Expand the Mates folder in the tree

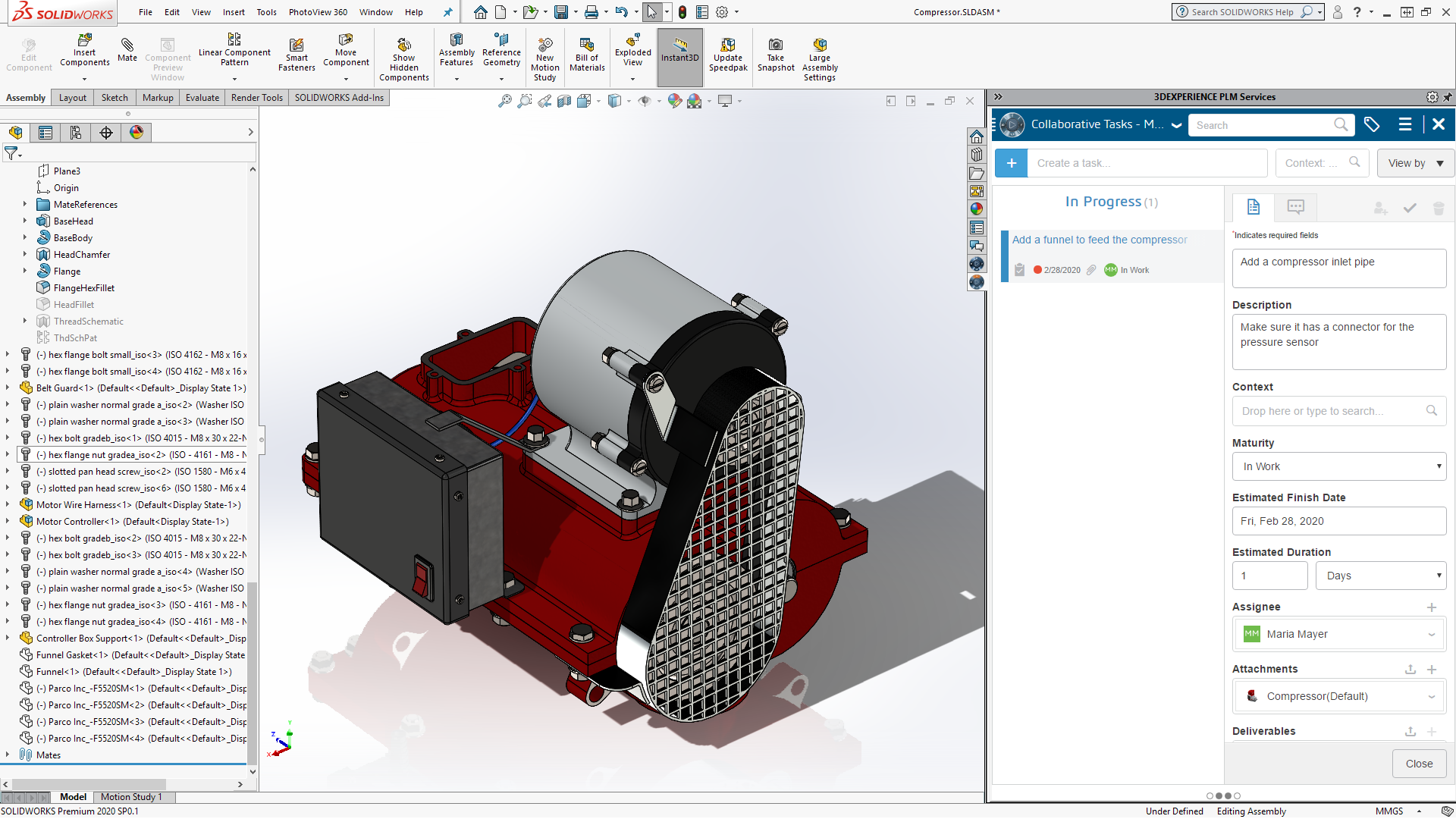point(7,755)
